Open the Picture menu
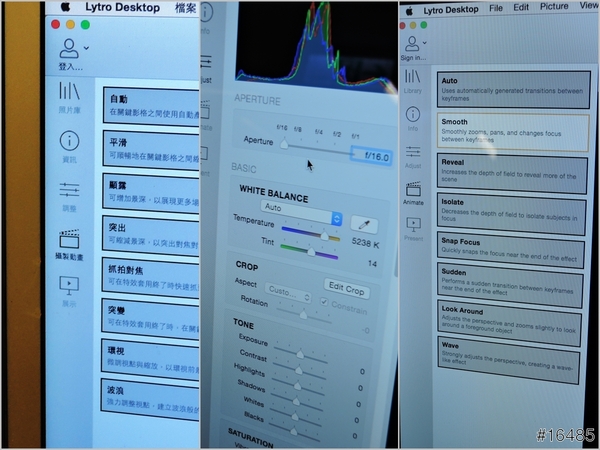This screenshot has height=450, width=600. point(554,7)
